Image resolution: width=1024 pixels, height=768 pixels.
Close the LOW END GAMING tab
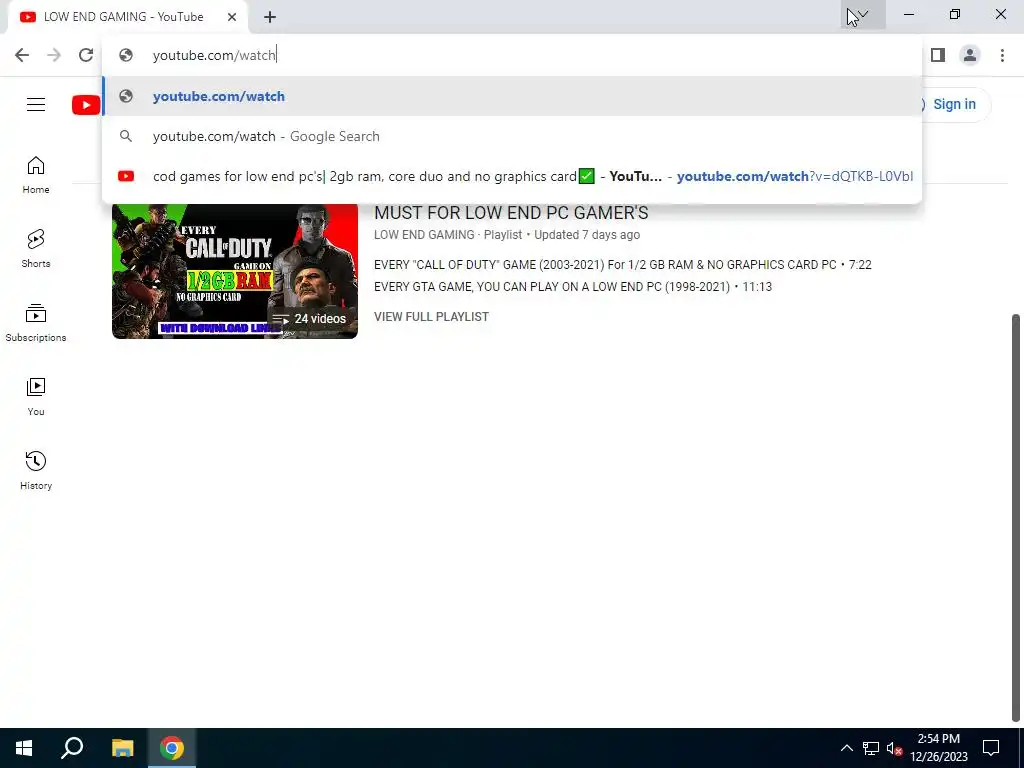232,17
